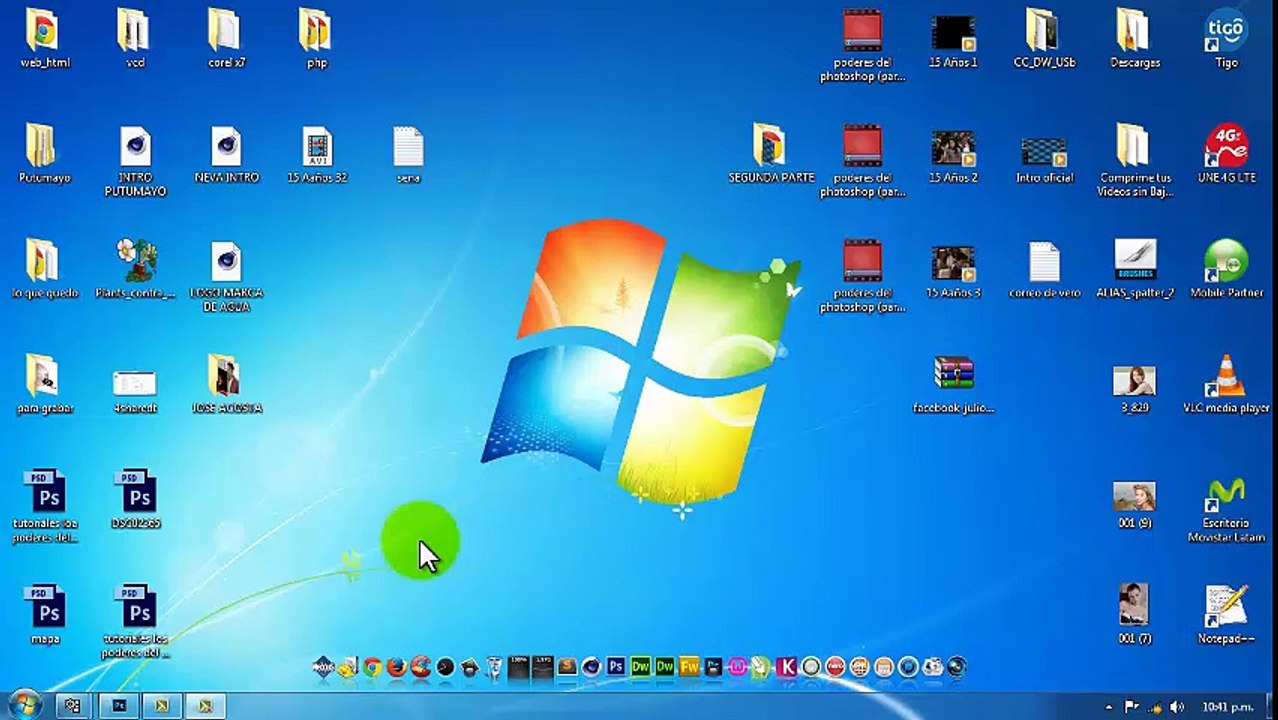
Task: Select the facebook julio WinRAR archive
Action: tap(954, 385)
